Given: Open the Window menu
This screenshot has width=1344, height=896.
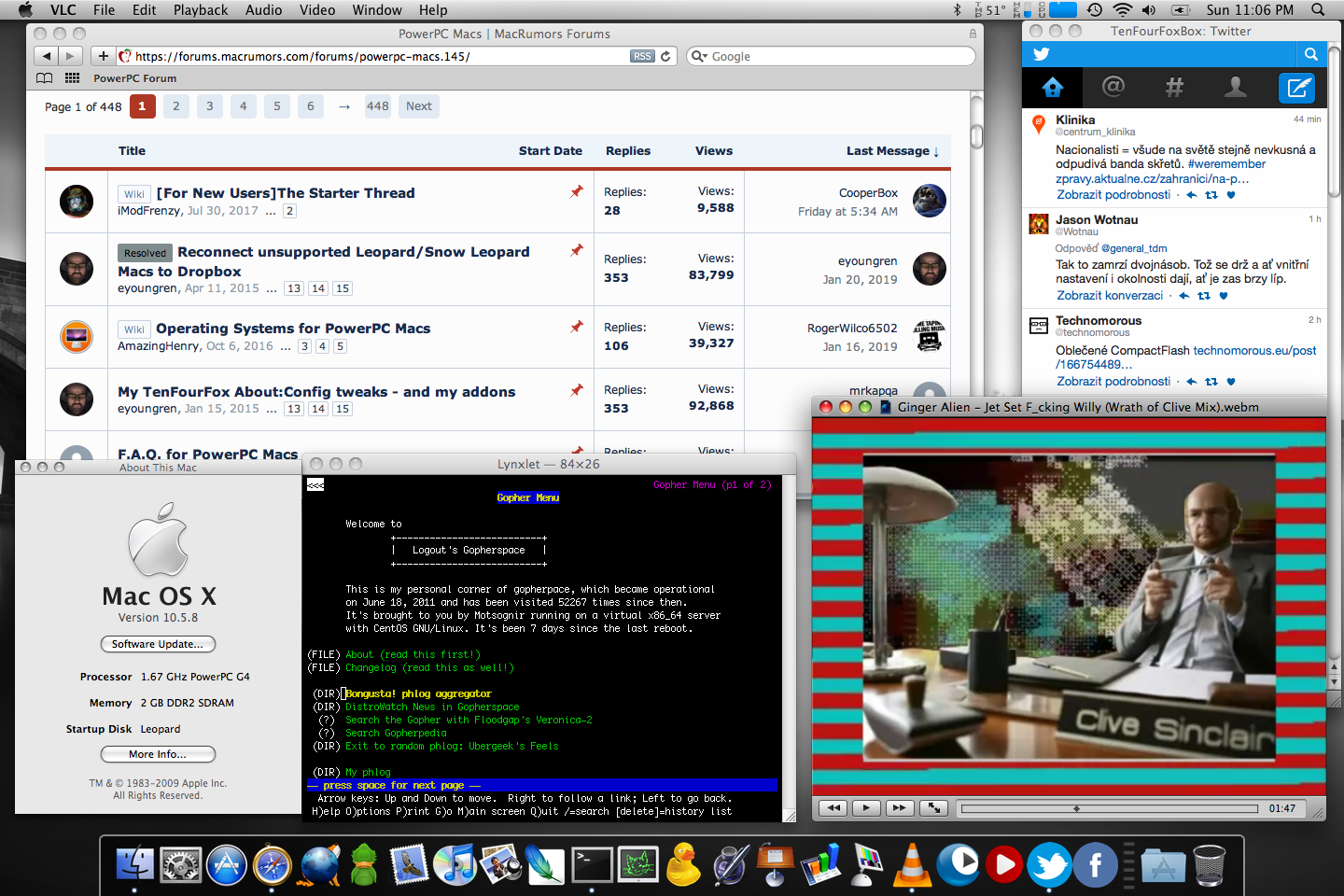Looking at the screenshot, I should pyautogui.click(x=377, y=9).
